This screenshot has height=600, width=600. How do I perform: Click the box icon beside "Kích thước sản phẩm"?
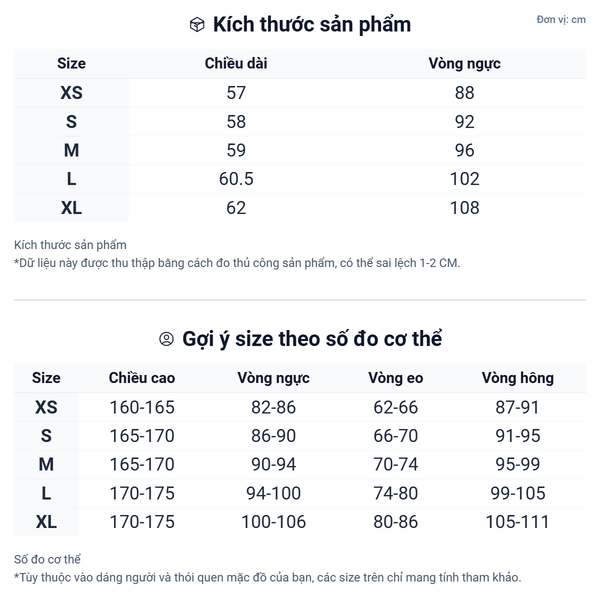click(x=197, y=25)
